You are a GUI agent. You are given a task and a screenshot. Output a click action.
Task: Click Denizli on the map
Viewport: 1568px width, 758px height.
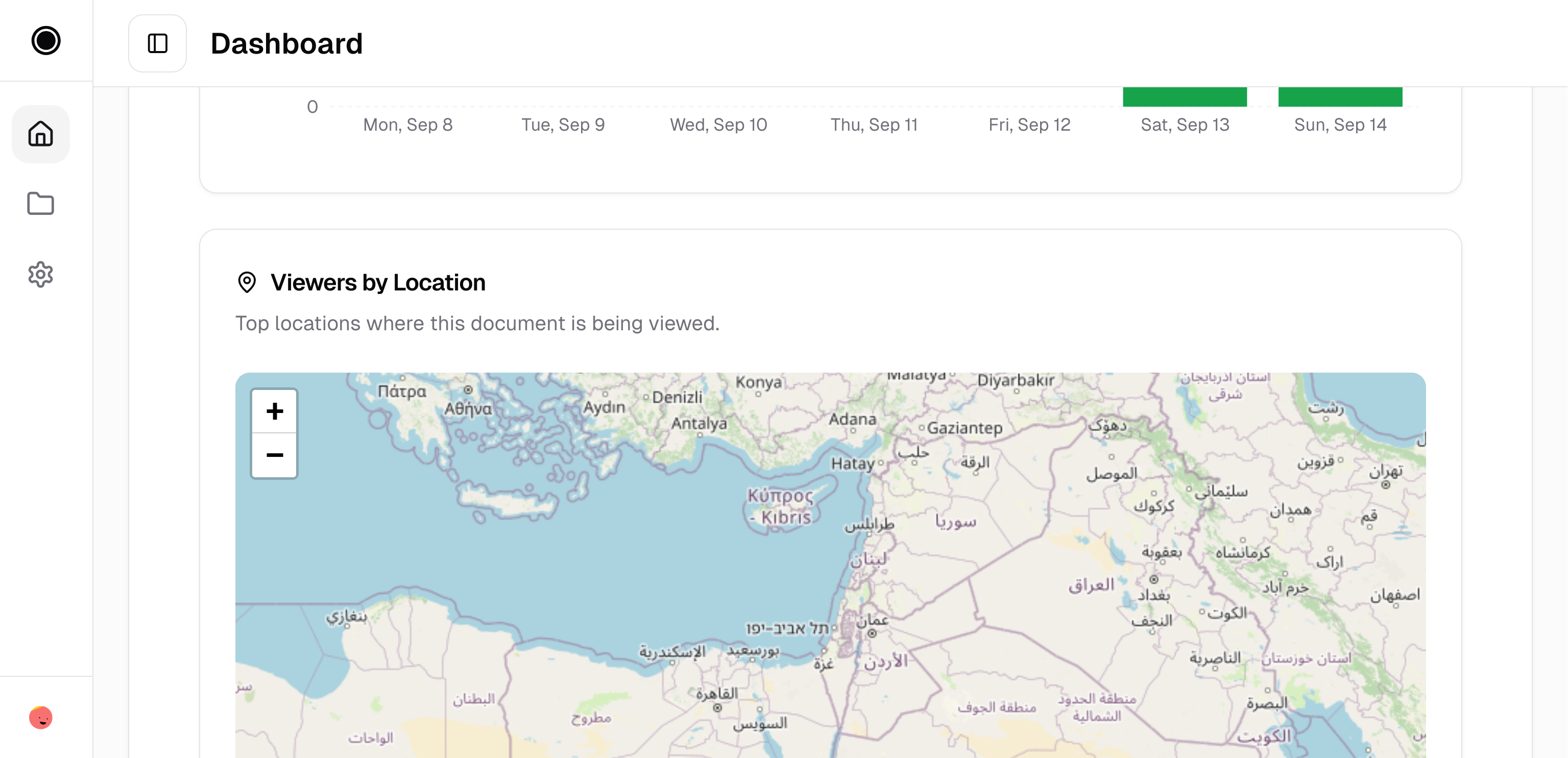(677, 397)
